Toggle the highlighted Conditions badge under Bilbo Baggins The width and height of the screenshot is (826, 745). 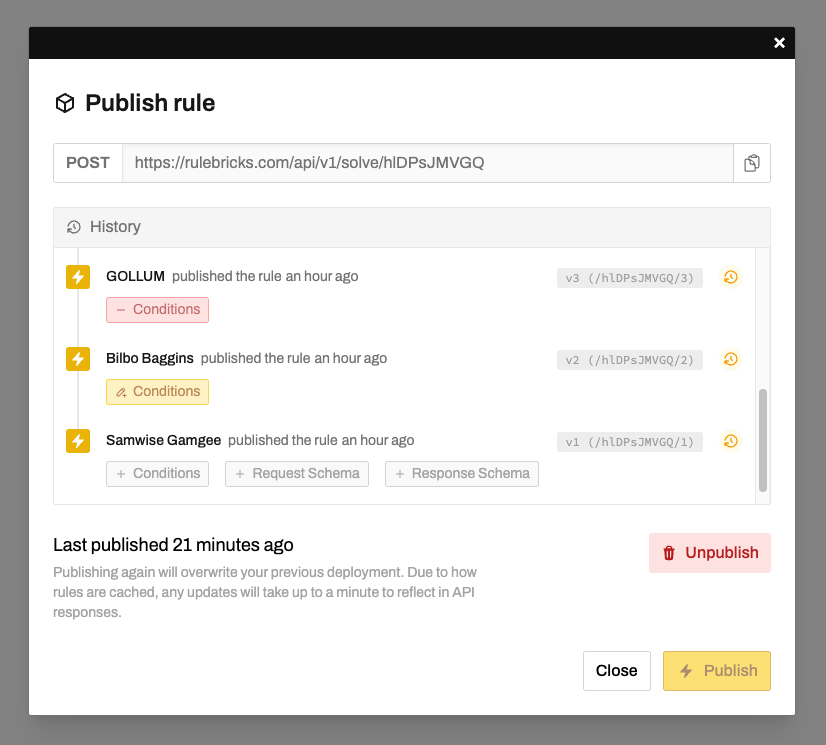coord(157,392)
